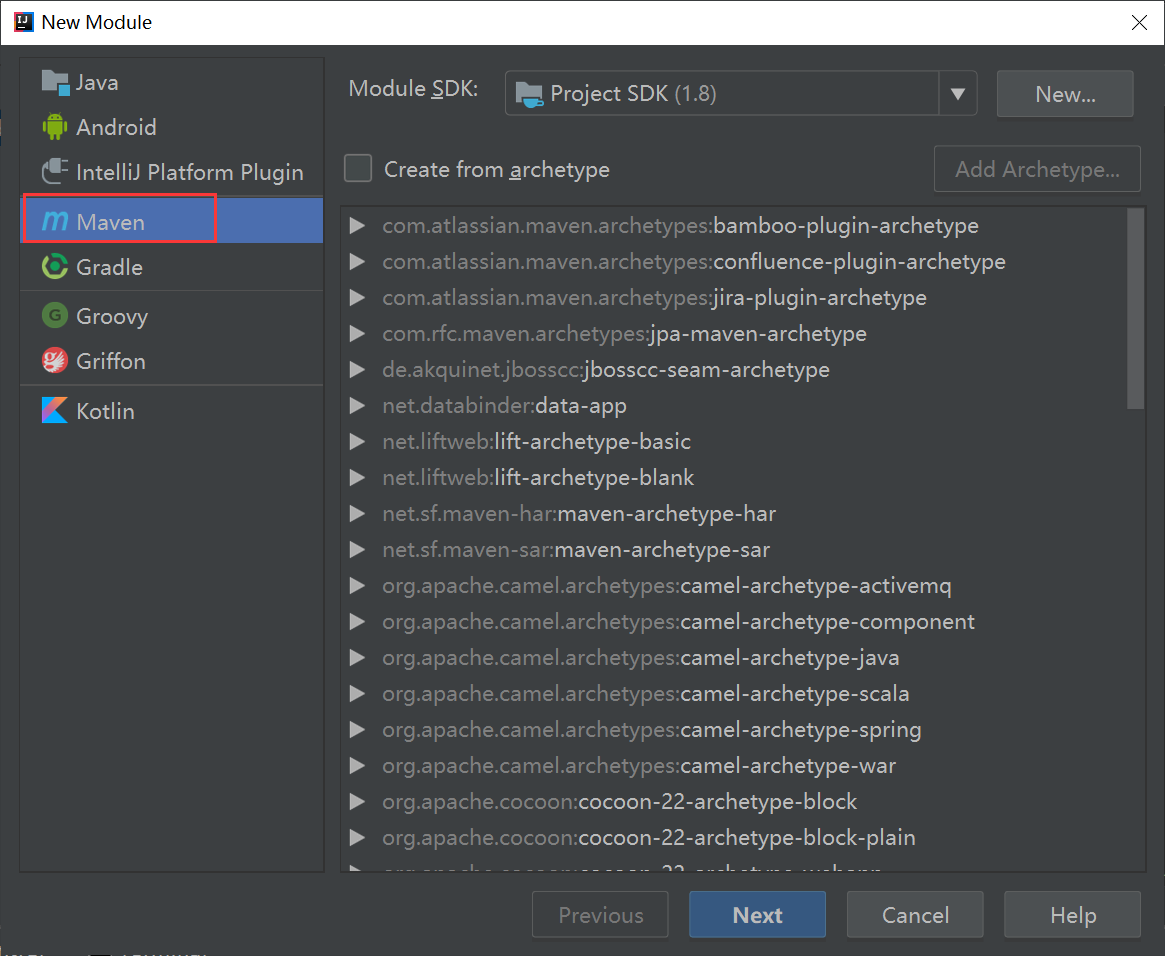Screen dimensions: 1165x956
Task: Click the New... SDK button
Action: [x=1065, y=94]
